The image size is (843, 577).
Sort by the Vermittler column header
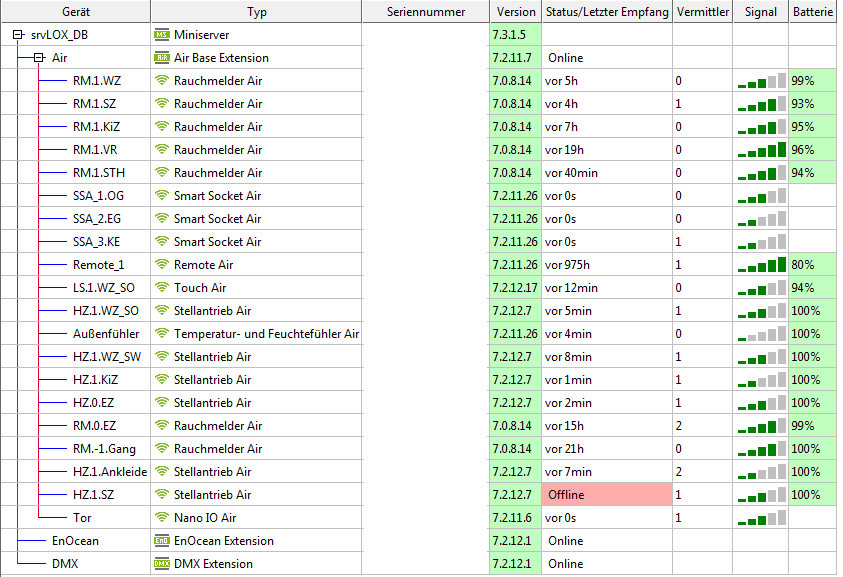click(703, 12)
